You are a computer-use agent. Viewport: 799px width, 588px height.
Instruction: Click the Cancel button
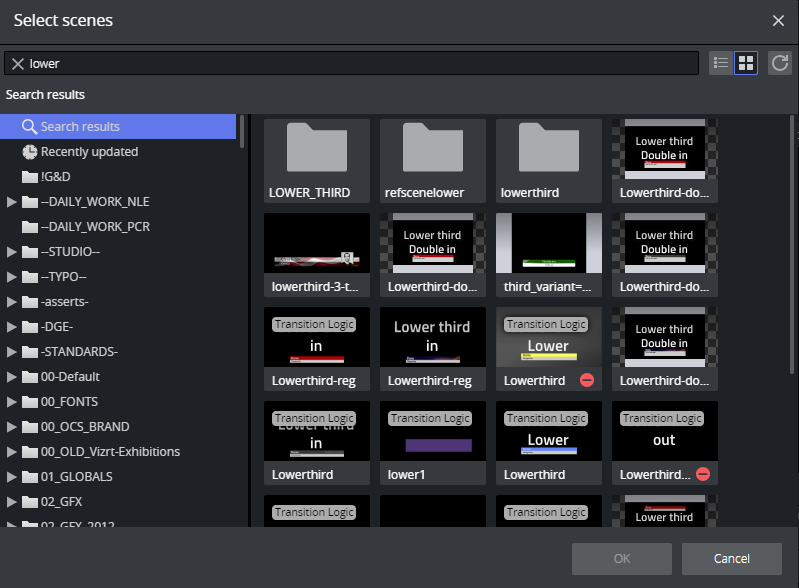click(x=731, y=558)
